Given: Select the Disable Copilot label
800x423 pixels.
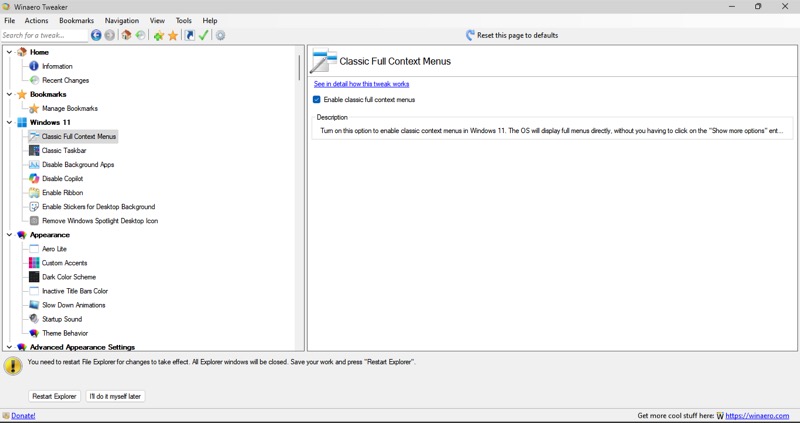Looking at the screenshot, I should 62,179.
